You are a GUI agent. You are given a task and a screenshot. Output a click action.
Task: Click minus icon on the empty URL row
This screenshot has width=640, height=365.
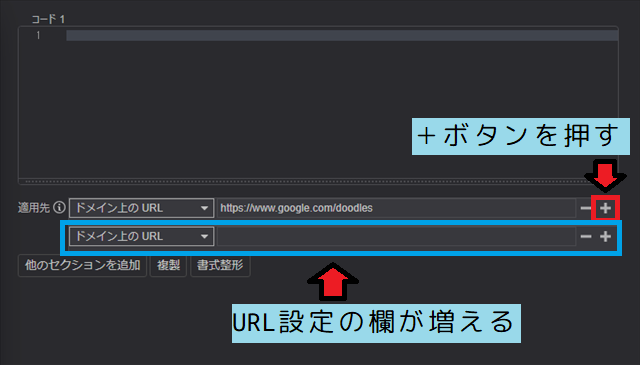coord(586,236)
